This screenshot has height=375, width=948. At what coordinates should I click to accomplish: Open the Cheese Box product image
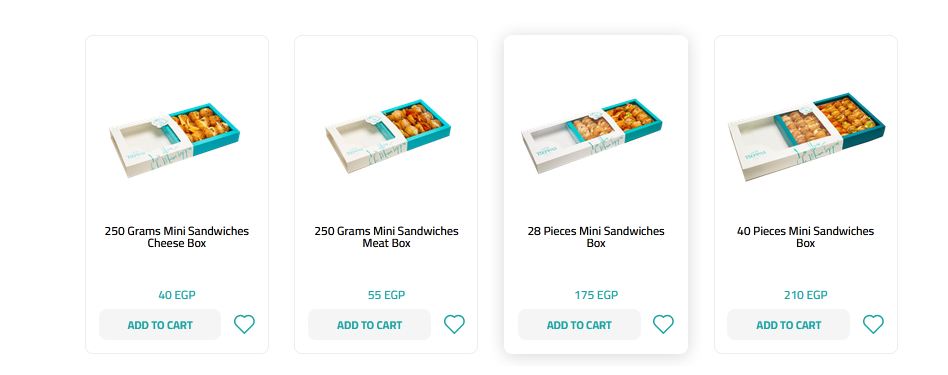click(174, 140)
